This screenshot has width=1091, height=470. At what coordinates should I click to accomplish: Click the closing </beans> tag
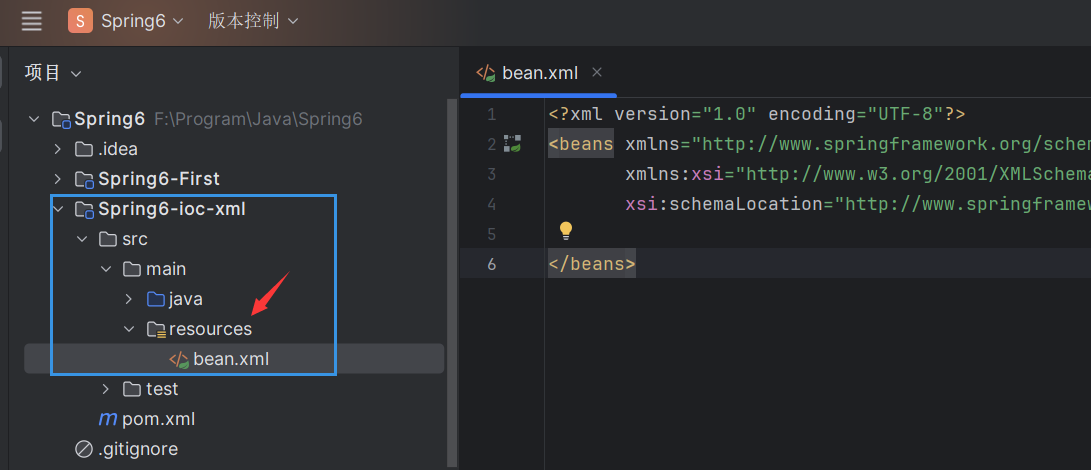[592, 265]
